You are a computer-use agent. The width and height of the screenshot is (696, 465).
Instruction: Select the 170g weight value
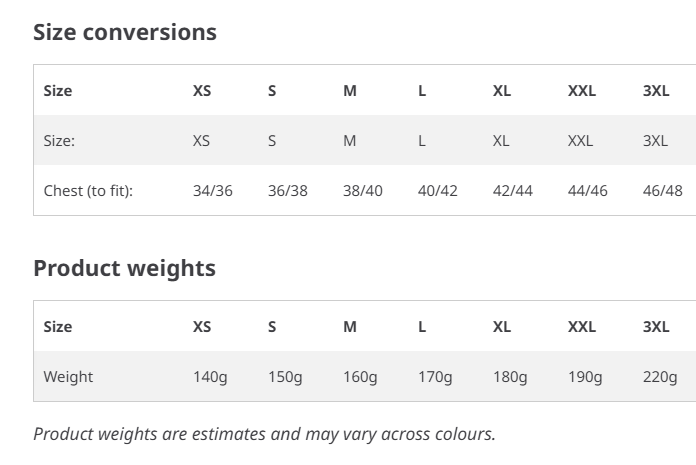(x=435, y=377)
